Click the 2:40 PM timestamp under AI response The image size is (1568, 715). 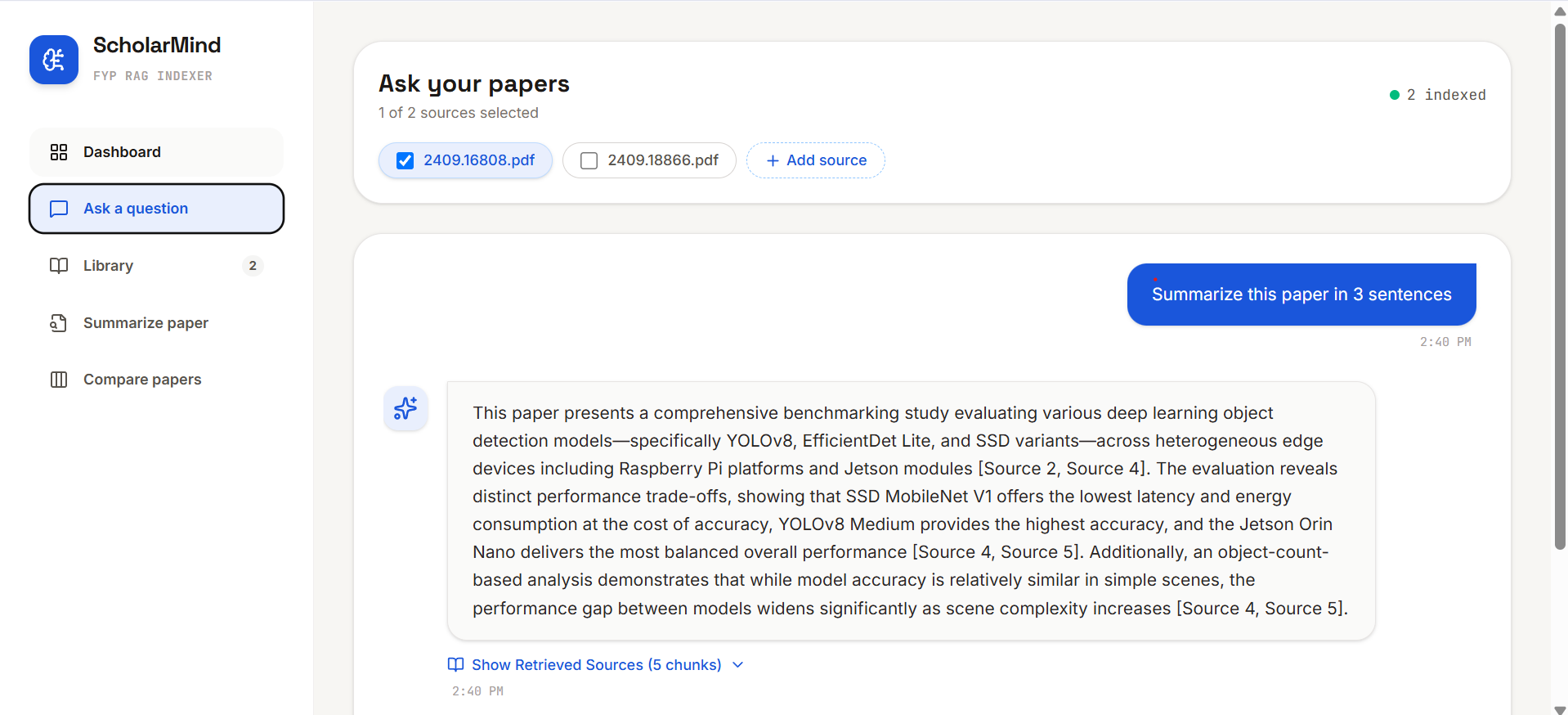(x=477, y=691)
